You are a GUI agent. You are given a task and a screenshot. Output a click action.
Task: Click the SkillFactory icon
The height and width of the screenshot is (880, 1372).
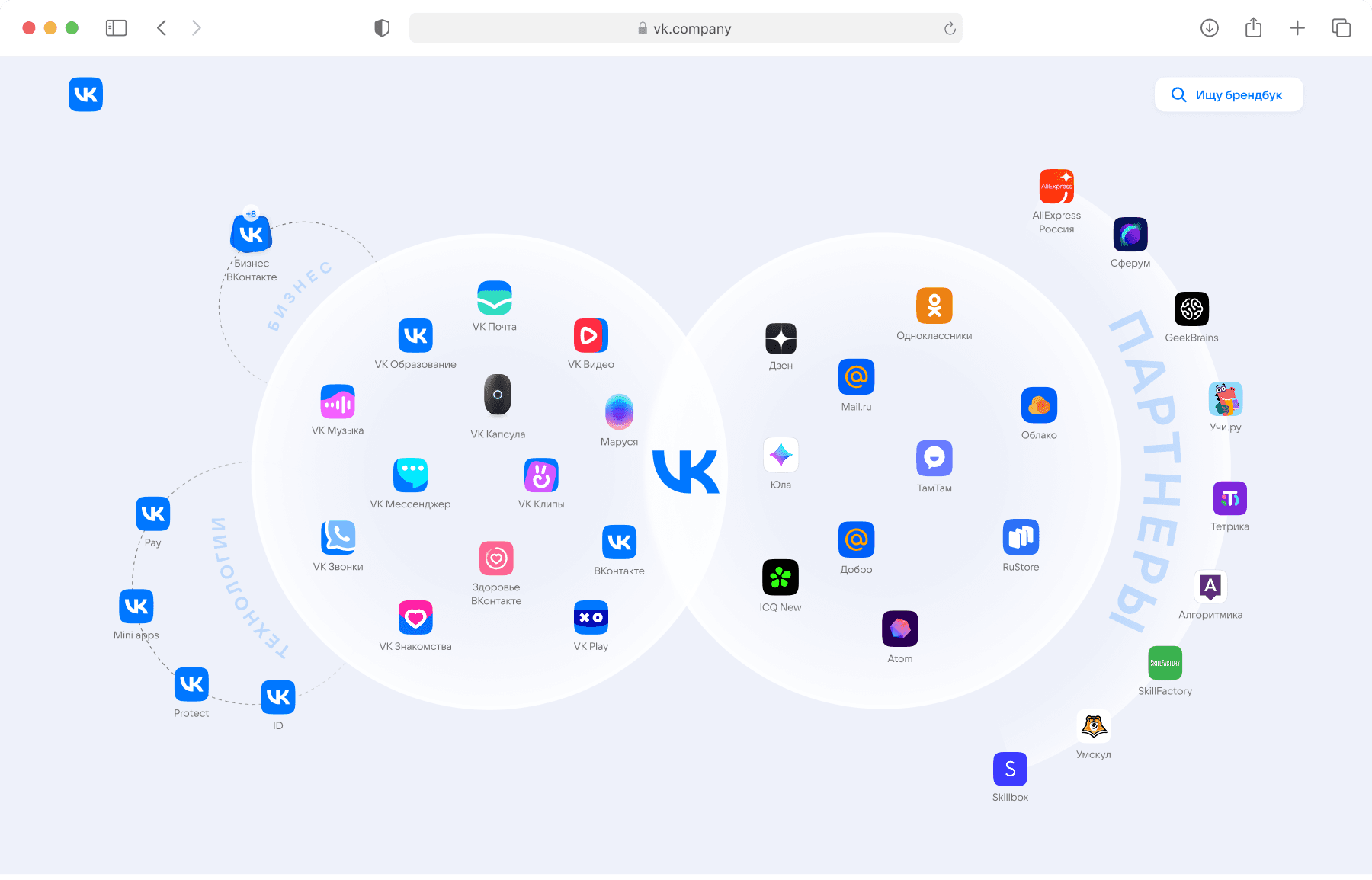[x=1165, y=663]
